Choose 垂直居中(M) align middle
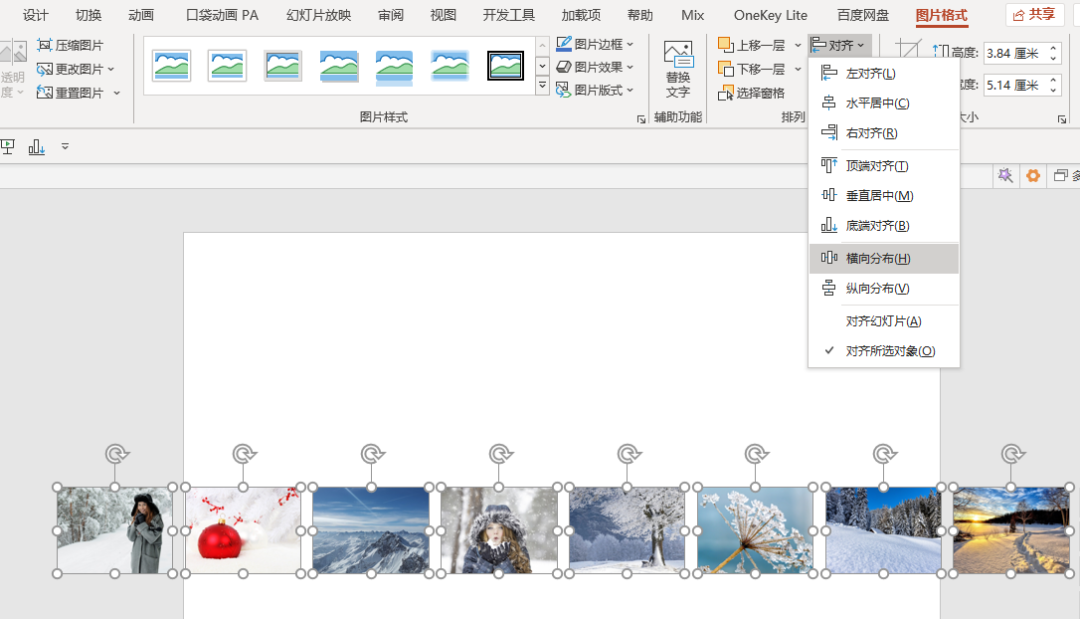 (884, 196)
